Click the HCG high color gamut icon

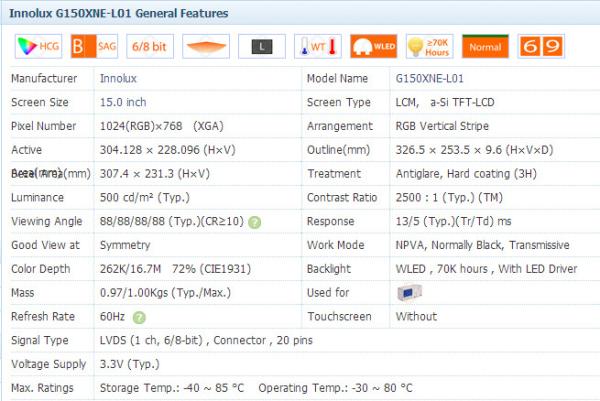[38, 46]
